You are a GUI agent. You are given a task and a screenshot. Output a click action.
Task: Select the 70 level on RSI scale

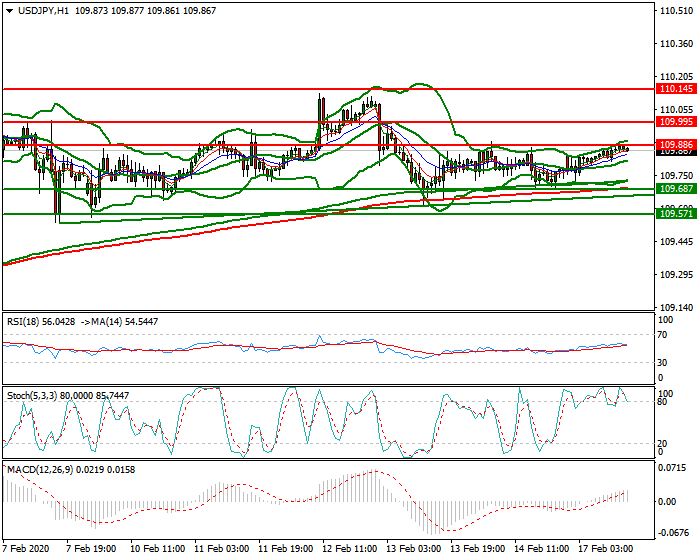662,335
